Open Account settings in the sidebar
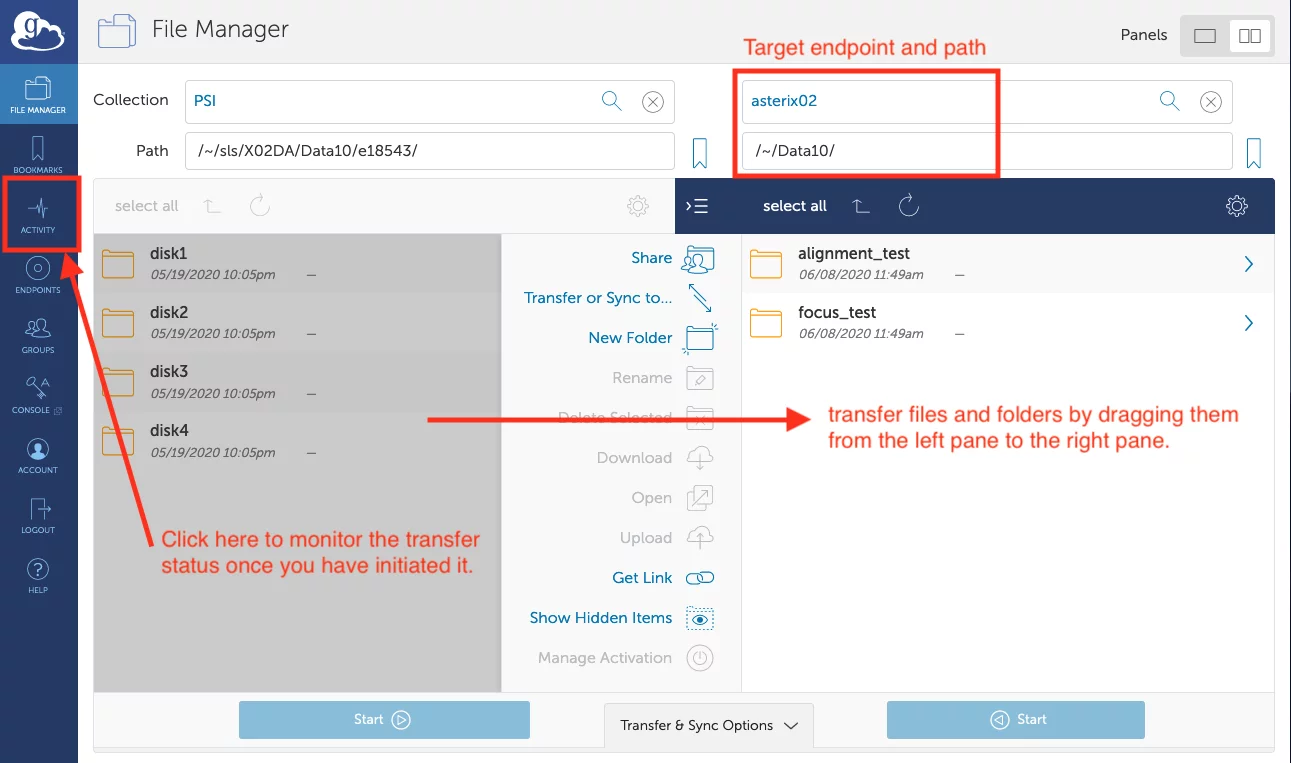 (x=38, y=455)
